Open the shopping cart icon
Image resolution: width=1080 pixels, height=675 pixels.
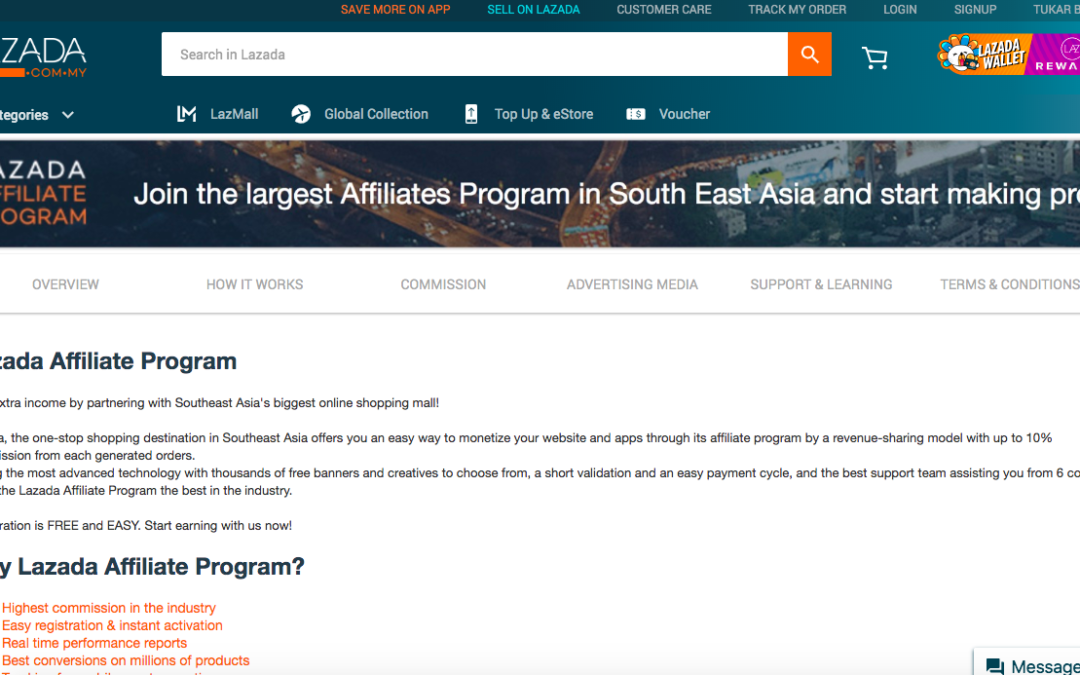(875, 57)
